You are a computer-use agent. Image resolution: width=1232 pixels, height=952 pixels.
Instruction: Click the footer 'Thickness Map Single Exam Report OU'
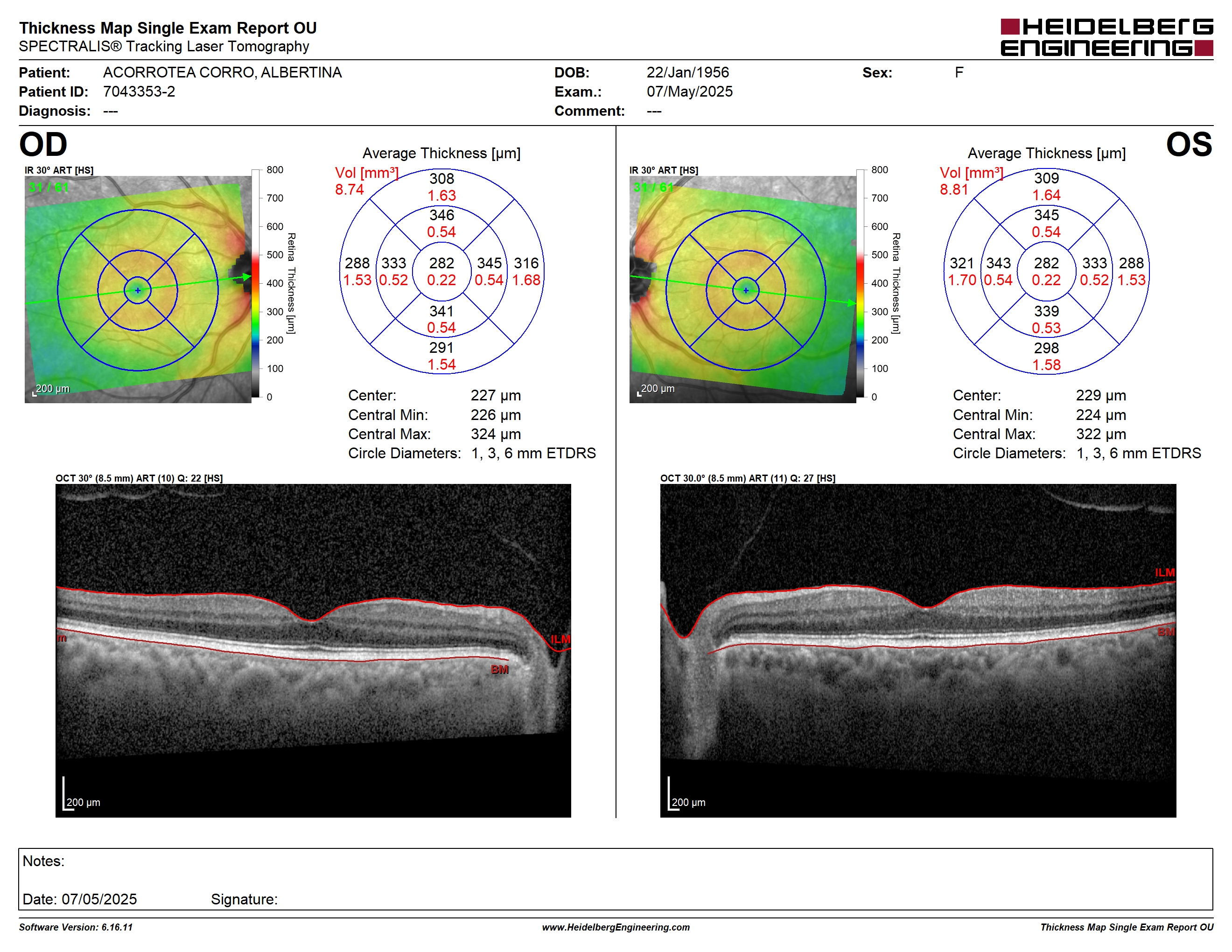pos(1127,927)
